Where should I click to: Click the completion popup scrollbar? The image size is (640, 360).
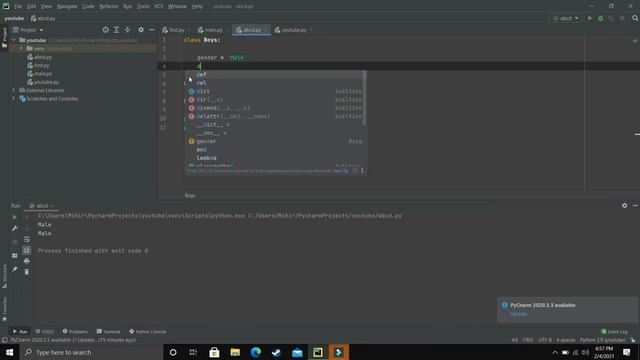(x=364, y=98)
